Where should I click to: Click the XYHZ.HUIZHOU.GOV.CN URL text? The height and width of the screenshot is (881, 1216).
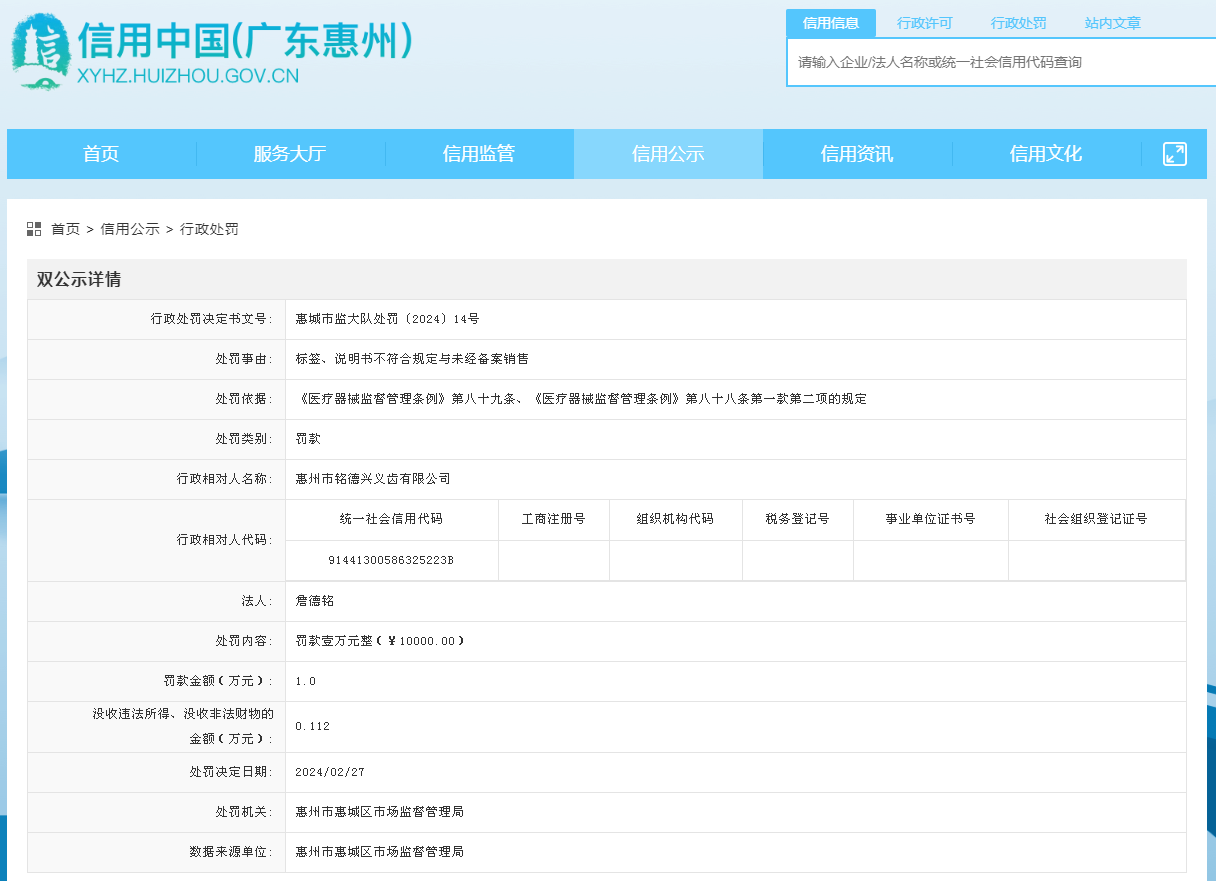point(188,75)
